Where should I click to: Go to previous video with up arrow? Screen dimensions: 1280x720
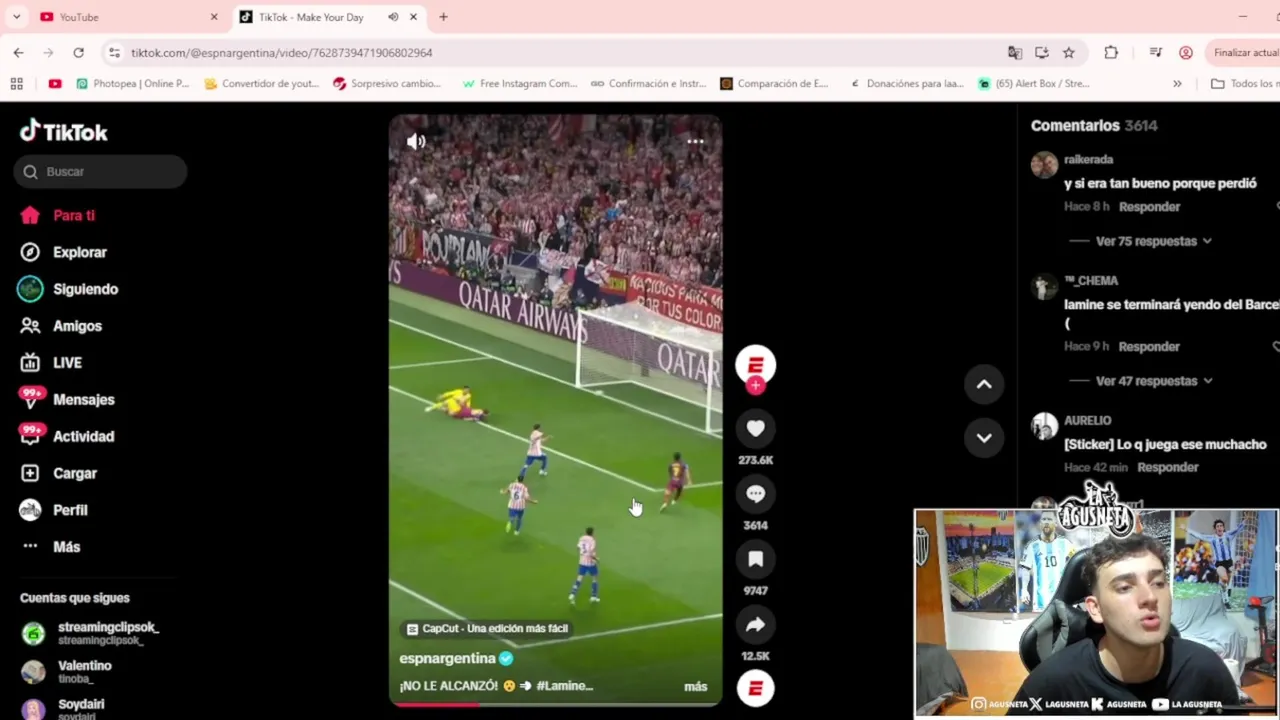(x=984, y=384)
